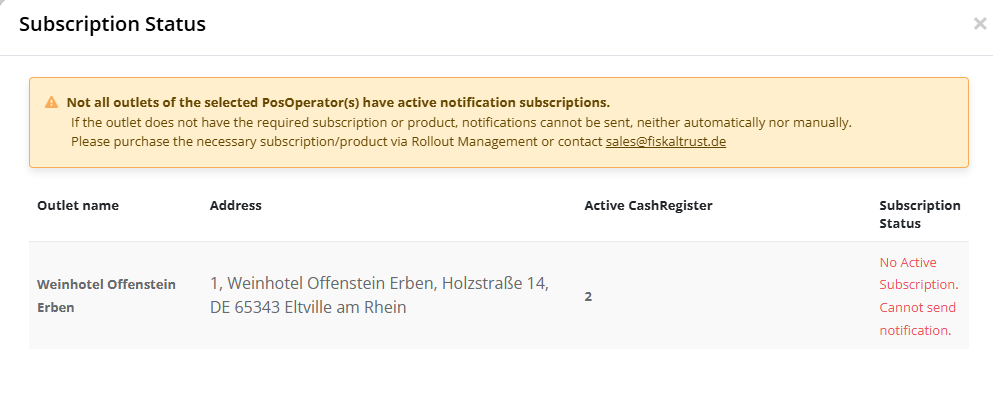Click the "Active CashRegister" column header
Image resolution: width=993 pixels, height=400 pixels.
click(x=648, y=205)
